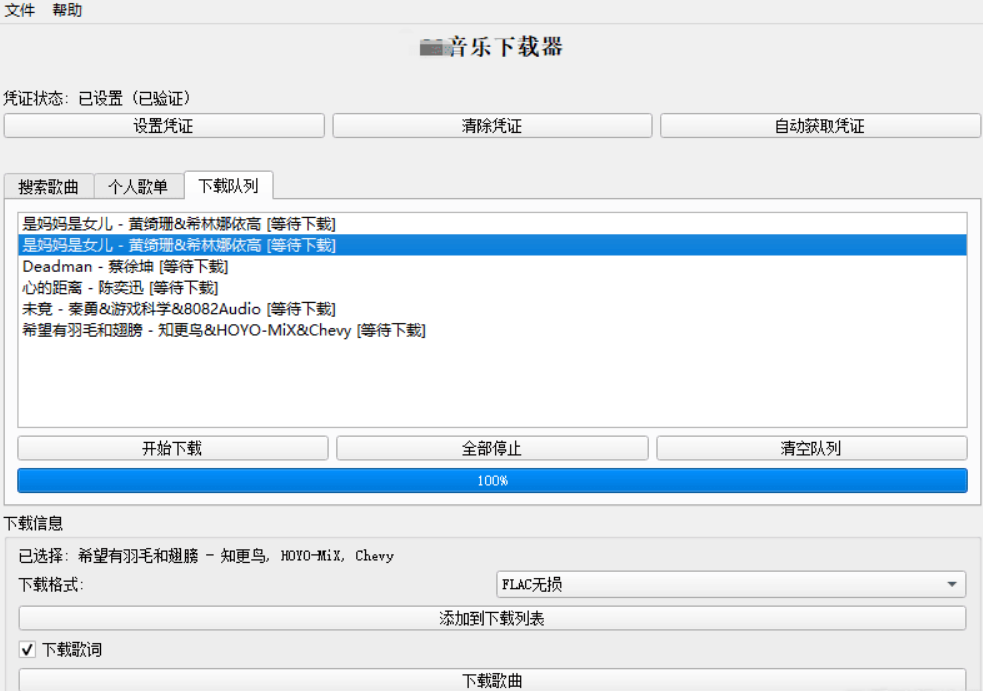Click the 100% download progress bar
Image resolution: width=983 pixels, height=691 pixels.
click(x=492, y=481)
